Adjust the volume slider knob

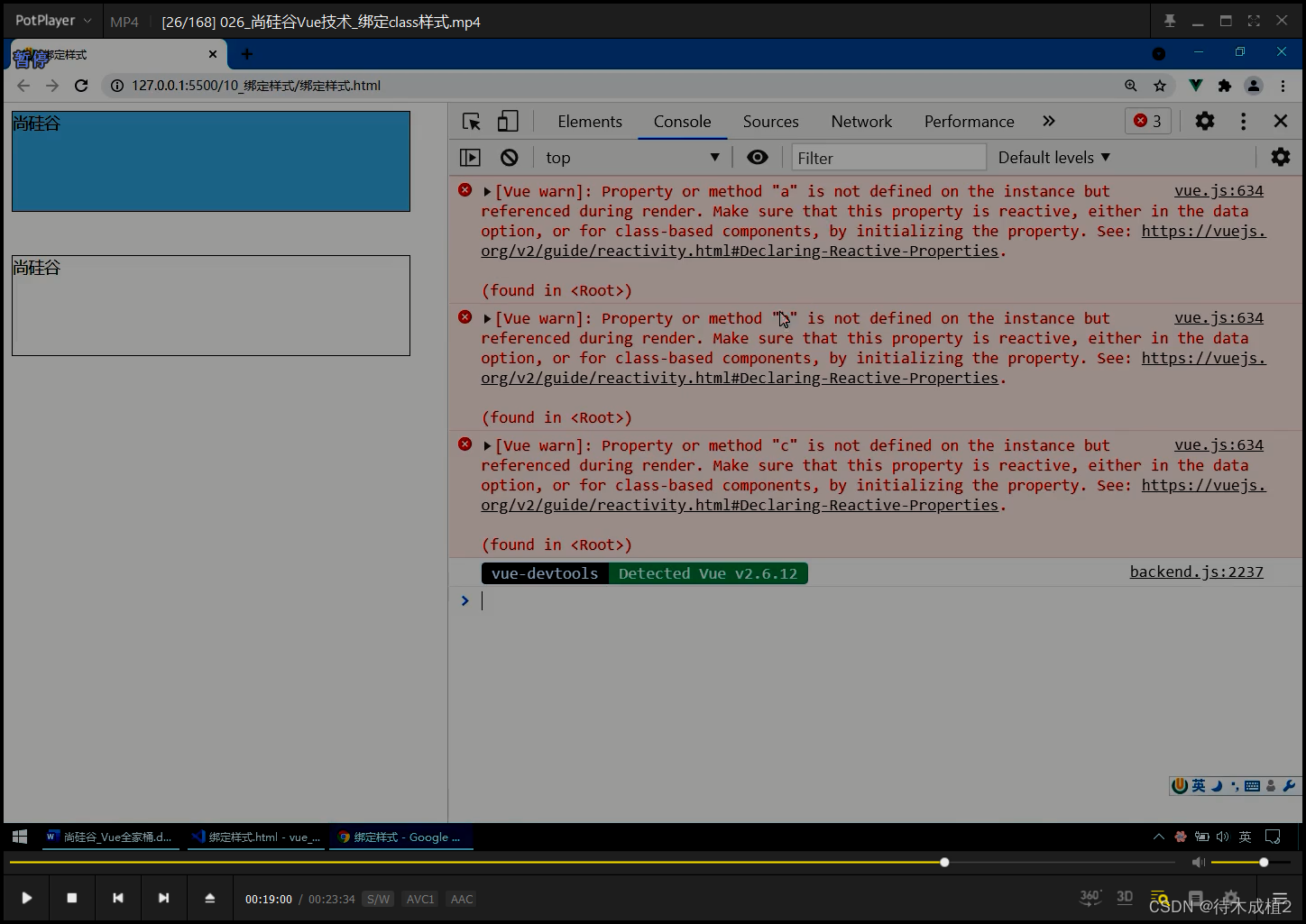[x=1264, y=863]
